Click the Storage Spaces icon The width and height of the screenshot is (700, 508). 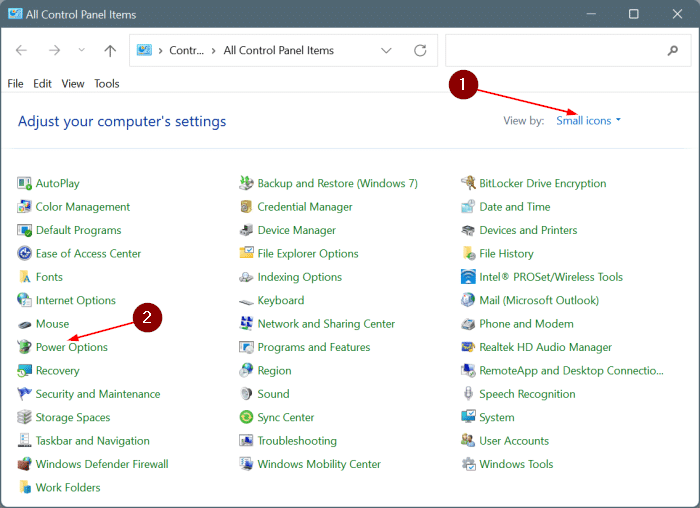(x=24, y=417)
